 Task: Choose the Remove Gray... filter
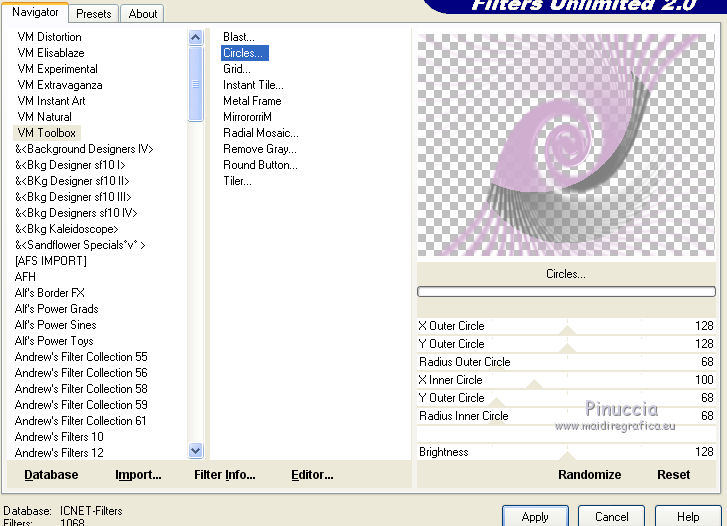click(x=260, y=149)
